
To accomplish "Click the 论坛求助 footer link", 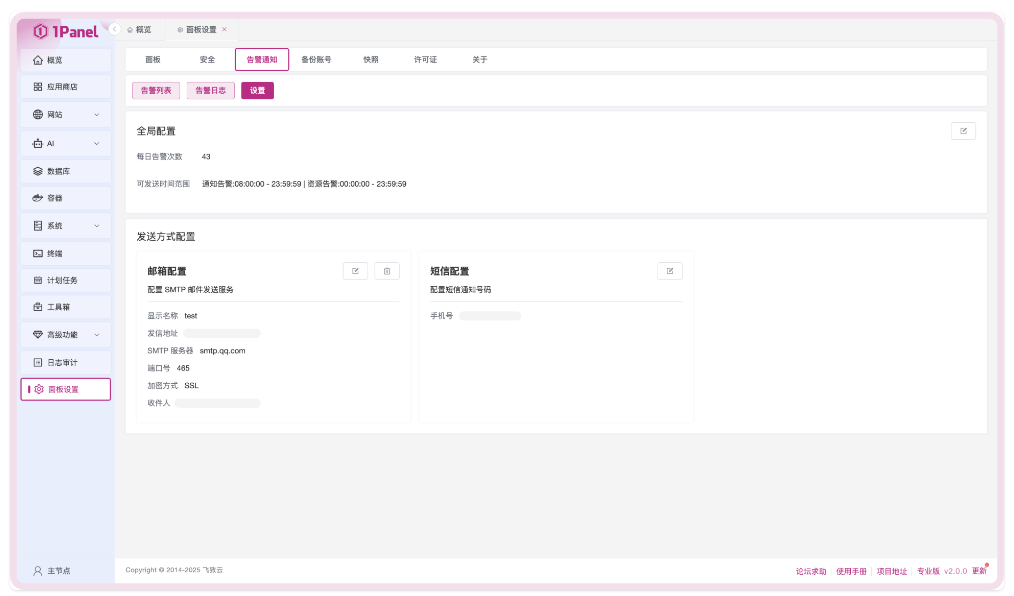I will click(811, 571).
